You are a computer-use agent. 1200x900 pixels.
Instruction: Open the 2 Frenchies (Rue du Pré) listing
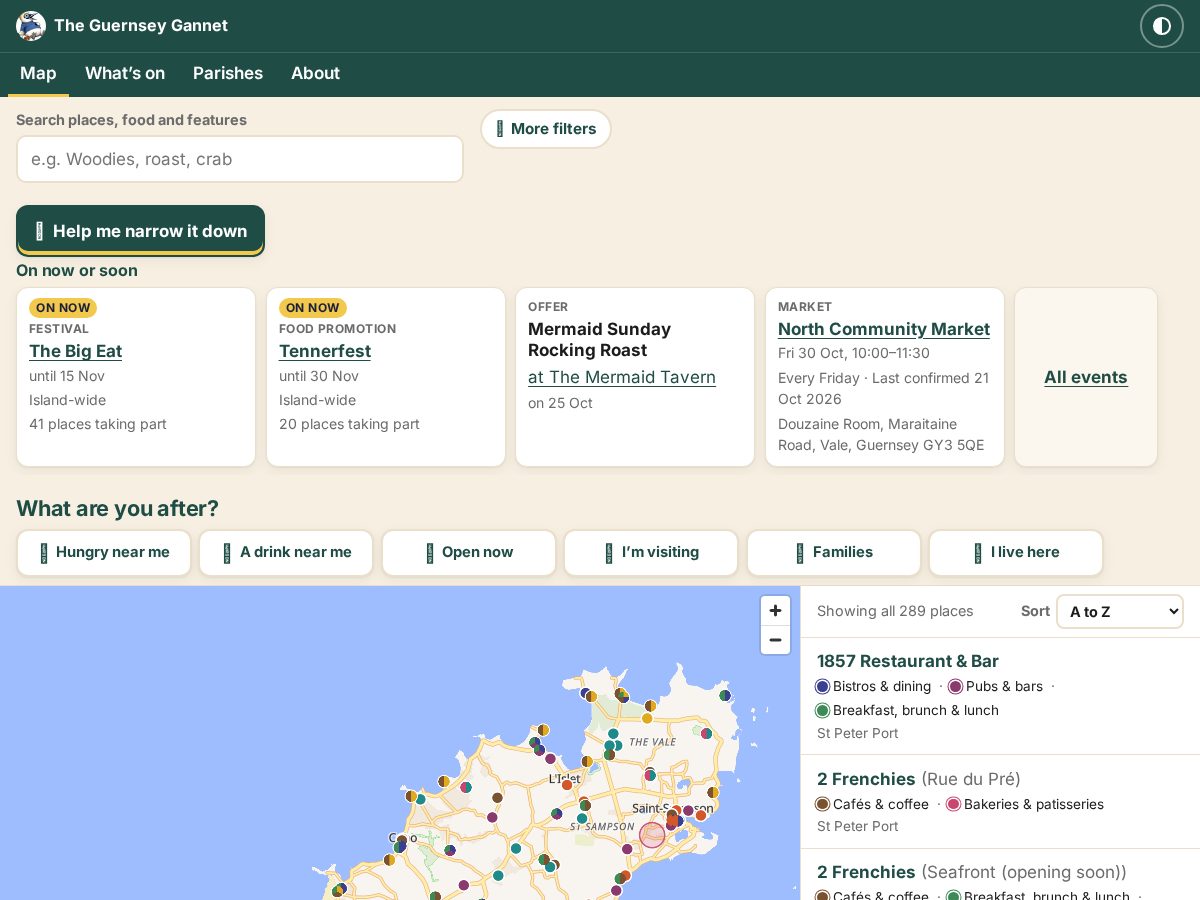click(x=919, y=779)
